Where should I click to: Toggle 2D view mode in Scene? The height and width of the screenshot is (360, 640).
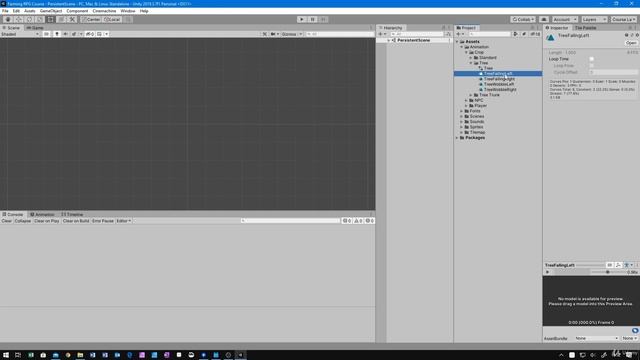click(x=46, y=34)
